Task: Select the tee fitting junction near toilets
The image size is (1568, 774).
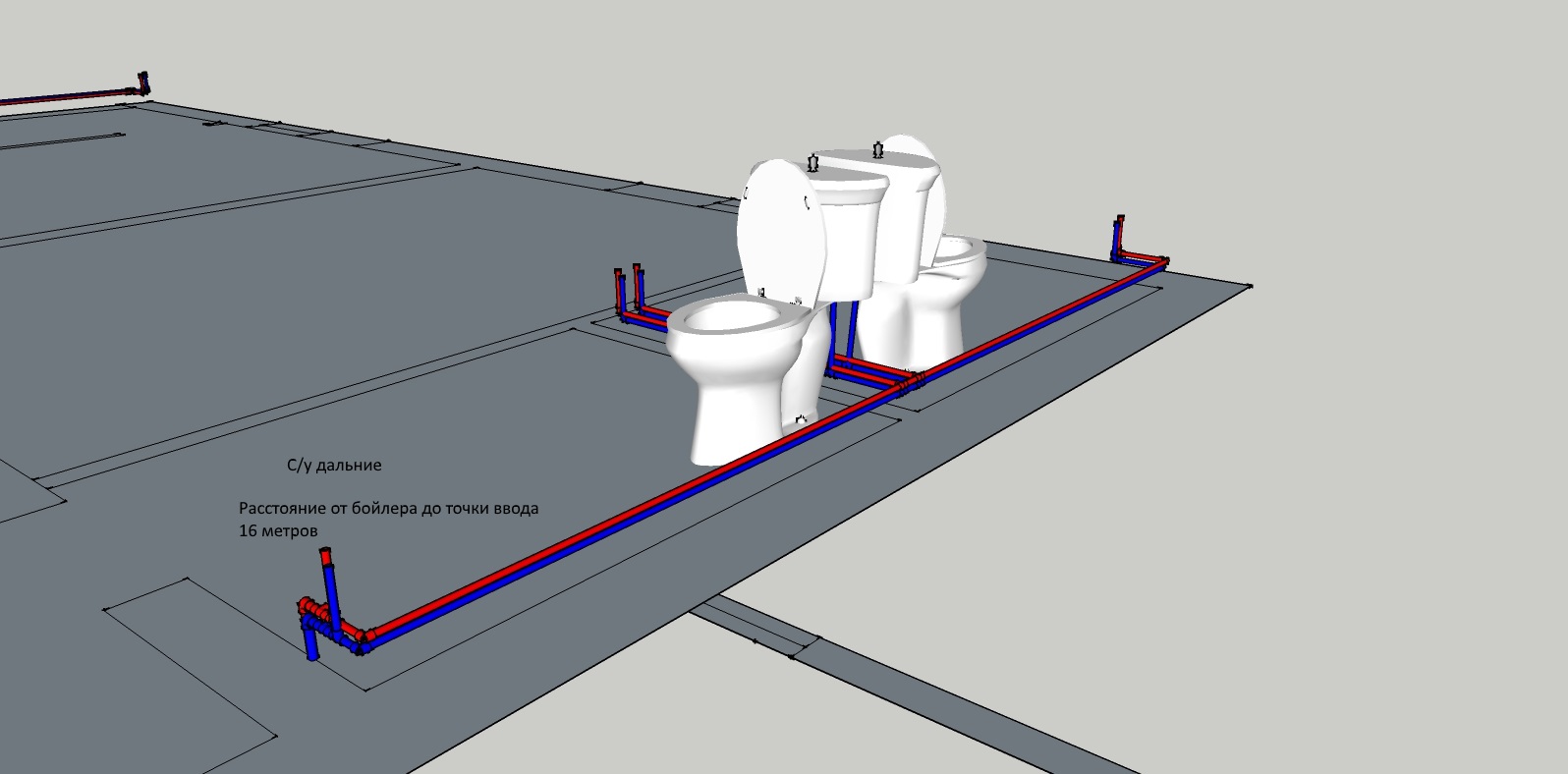Action: click(909, 383)
